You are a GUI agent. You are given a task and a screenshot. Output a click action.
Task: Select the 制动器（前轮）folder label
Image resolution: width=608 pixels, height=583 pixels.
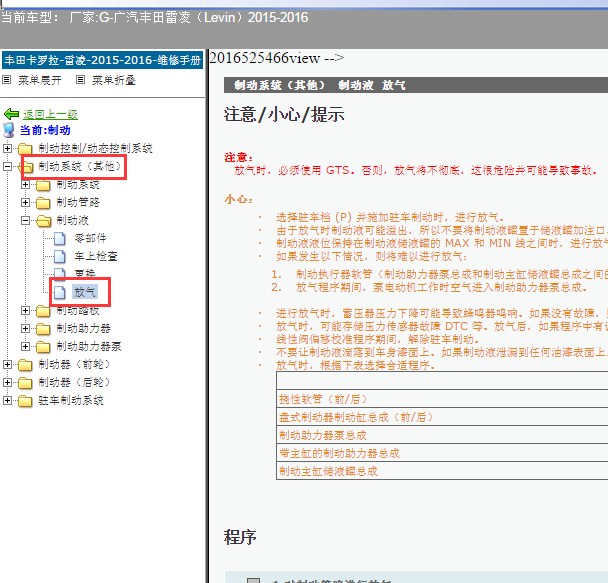[74, 364]
